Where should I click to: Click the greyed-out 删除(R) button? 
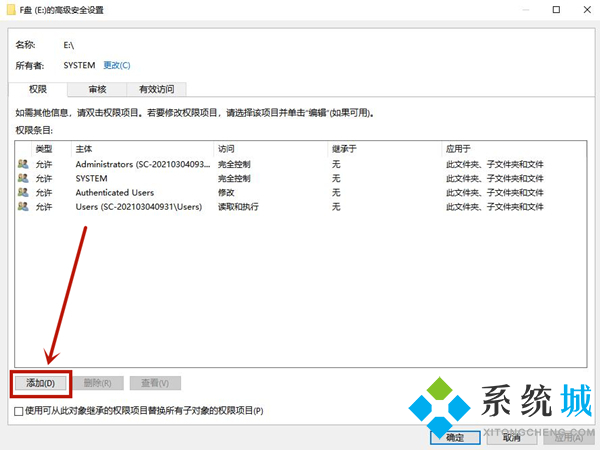pos(98,383)
